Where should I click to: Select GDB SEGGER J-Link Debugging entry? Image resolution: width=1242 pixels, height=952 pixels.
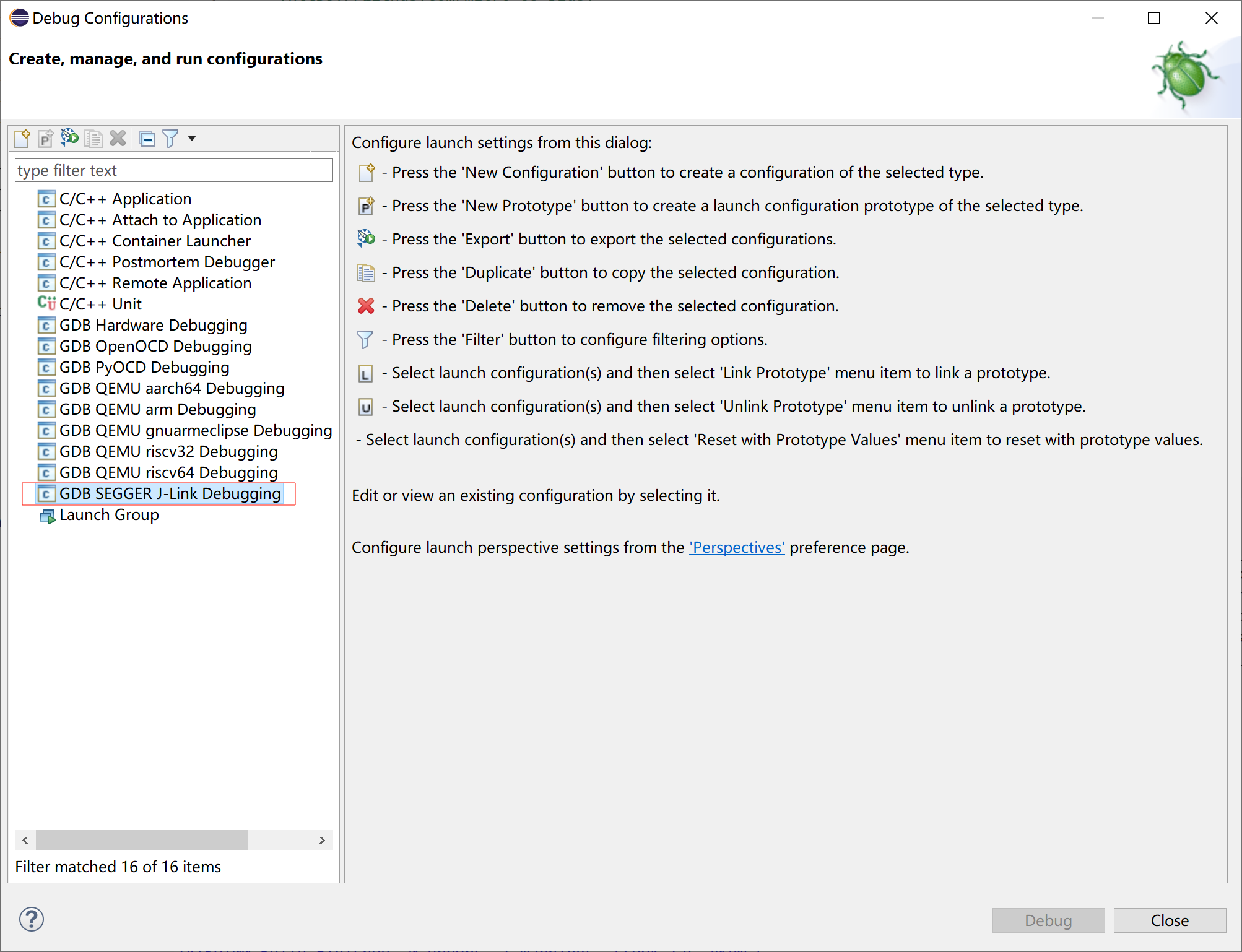pyautogui.click(x=170, y=493)
